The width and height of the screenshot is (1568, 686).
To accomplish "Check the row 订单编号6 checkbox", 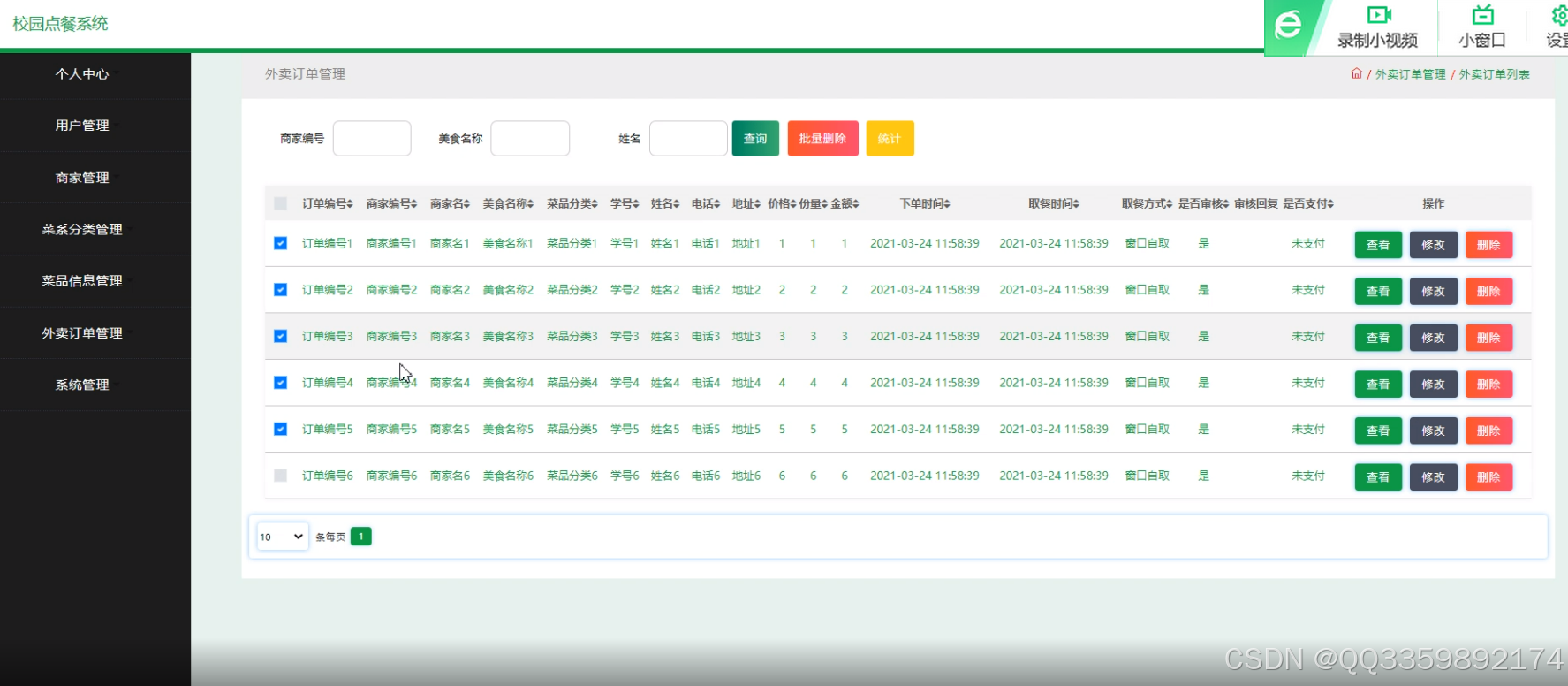I will point(280,476).
